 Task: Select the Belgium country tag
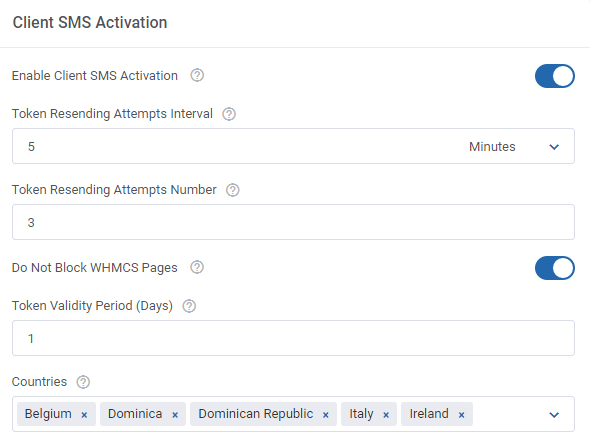pos(56,414)
